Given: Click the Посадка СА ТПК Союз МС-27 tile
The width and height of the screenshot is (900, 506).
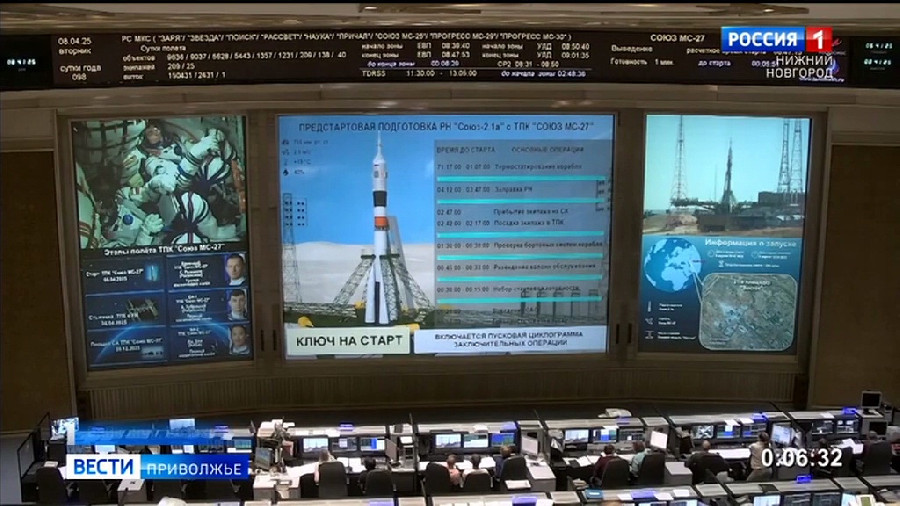Looking at the screenshot, I should 127,346.
